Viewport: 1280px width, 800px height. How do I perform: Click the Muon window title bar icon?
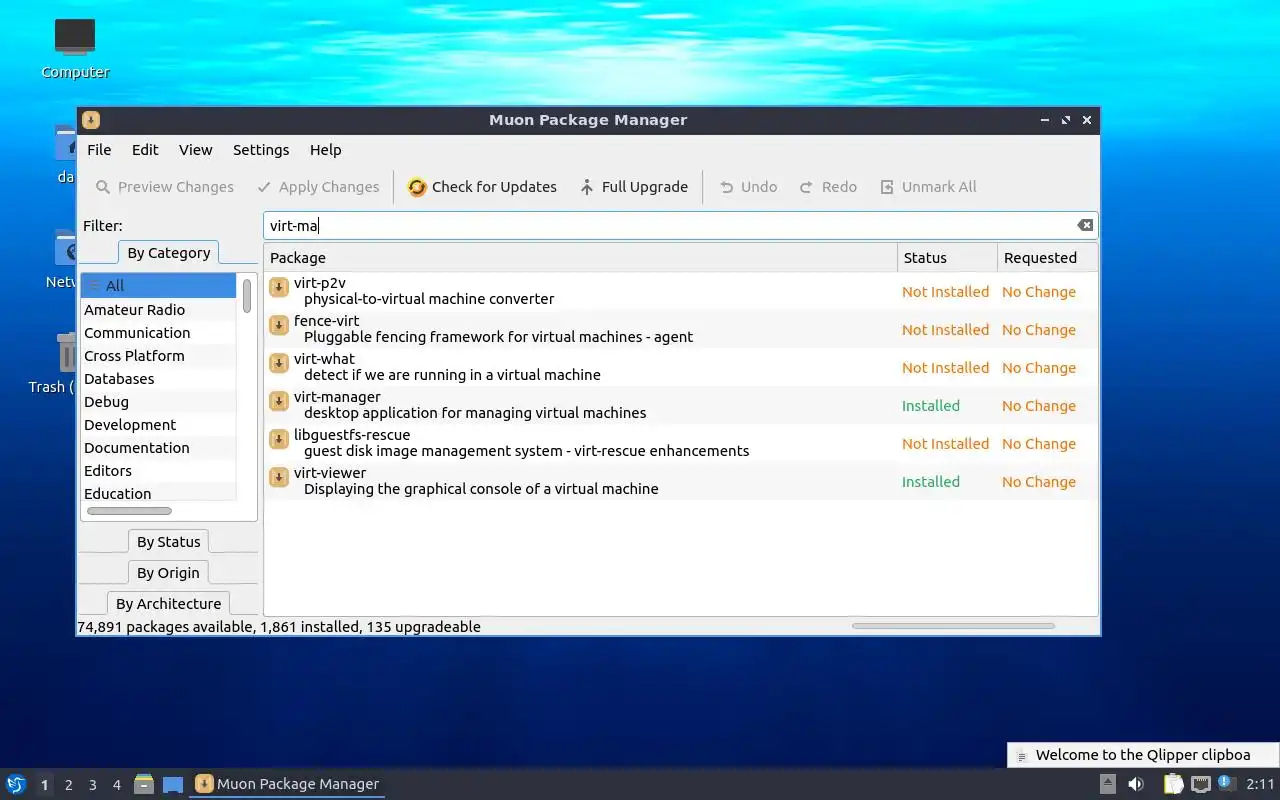[91, 120]
